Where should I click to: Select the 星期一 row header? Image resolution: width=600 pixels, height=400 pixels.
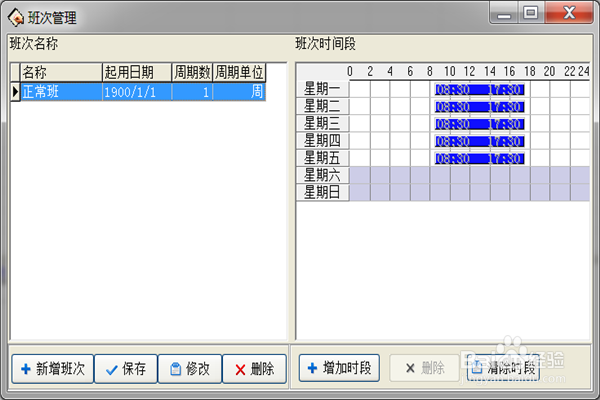click(x=323, y=89)
